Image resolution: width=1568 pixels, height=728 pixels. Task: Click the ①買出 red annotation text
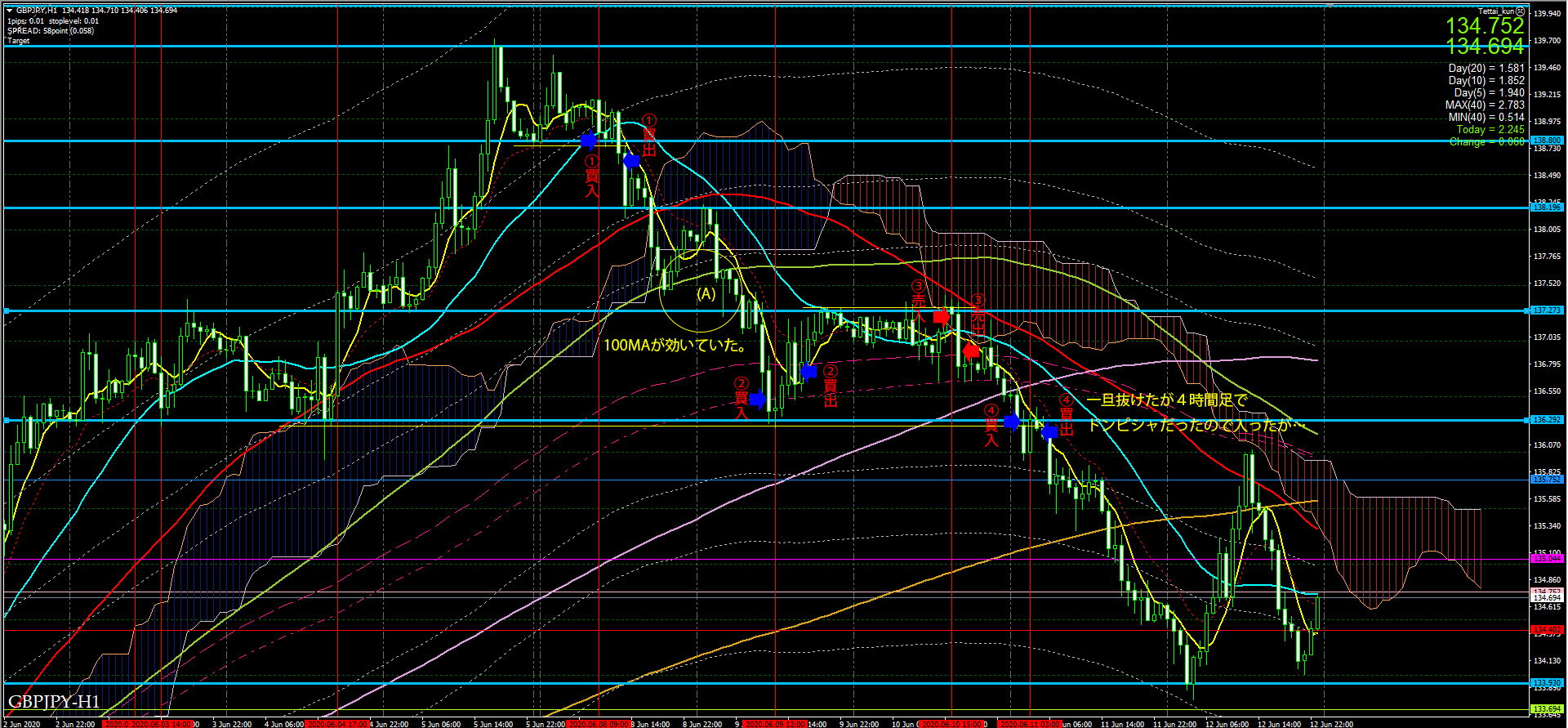[649, 135]
